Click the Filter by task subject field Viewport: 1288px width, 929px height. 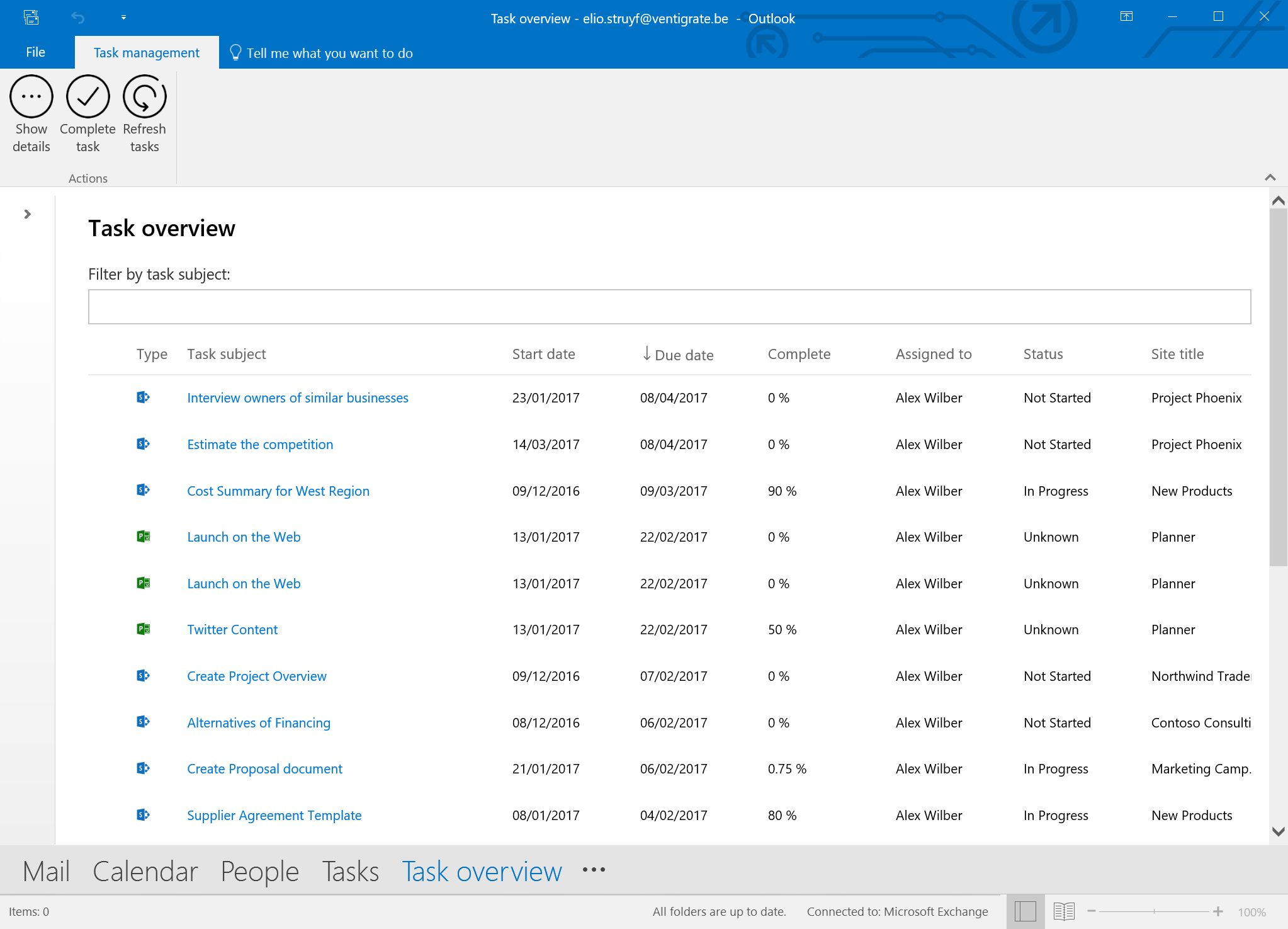pyautogui.click(x=669, y=307)
